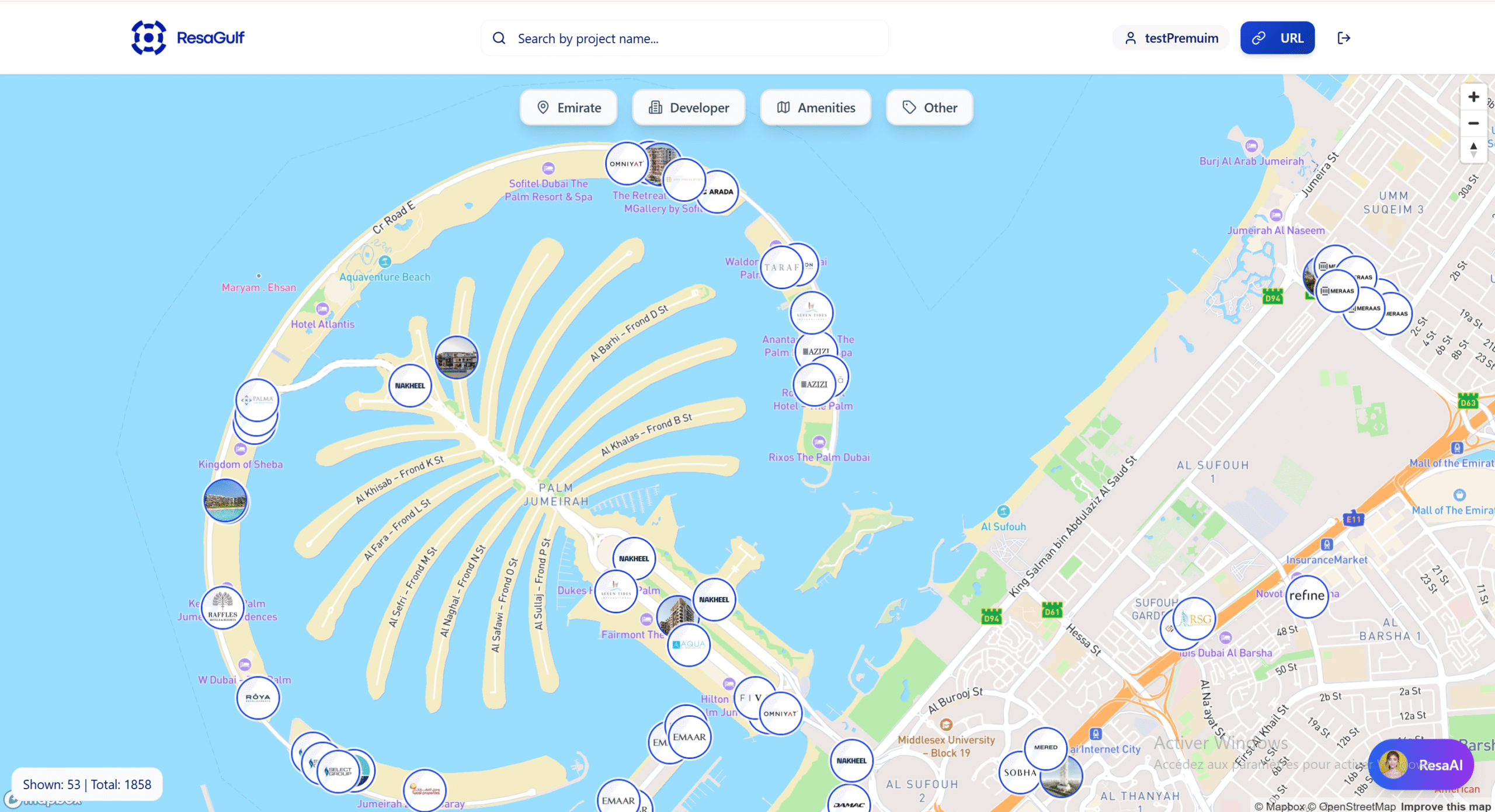Click the logout icon
The width and height of the screenshot is (1495, 812).
(1344, 38)
